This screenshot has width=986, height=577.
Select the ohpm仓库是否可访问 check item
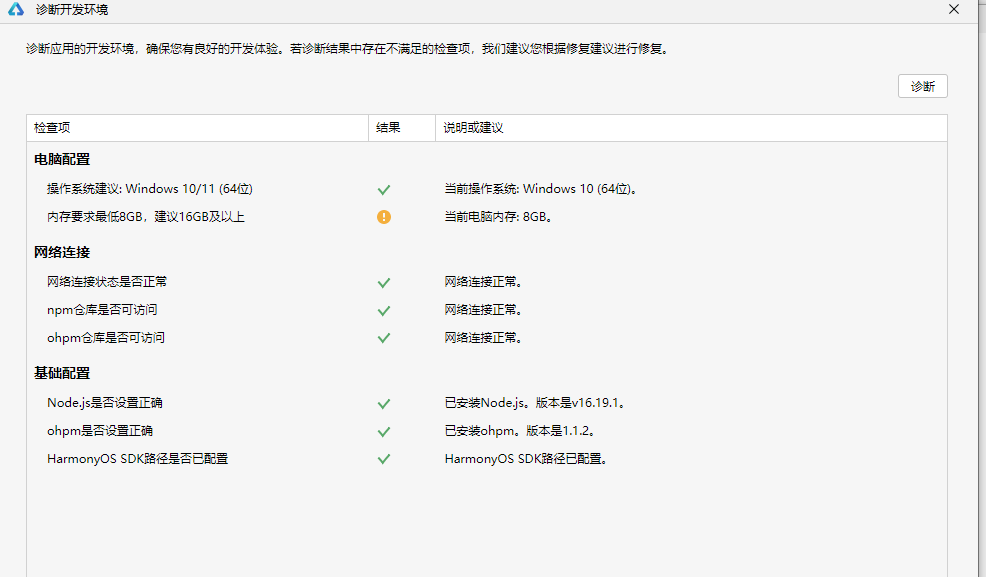pyautogui.click(x=106, y=338)
